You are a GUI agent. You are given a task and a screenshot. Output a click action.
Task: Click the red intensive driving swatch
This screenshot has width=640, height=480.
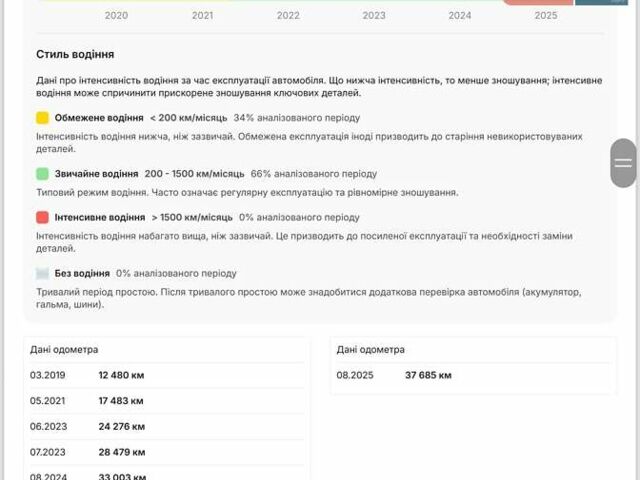click(42, 217)
